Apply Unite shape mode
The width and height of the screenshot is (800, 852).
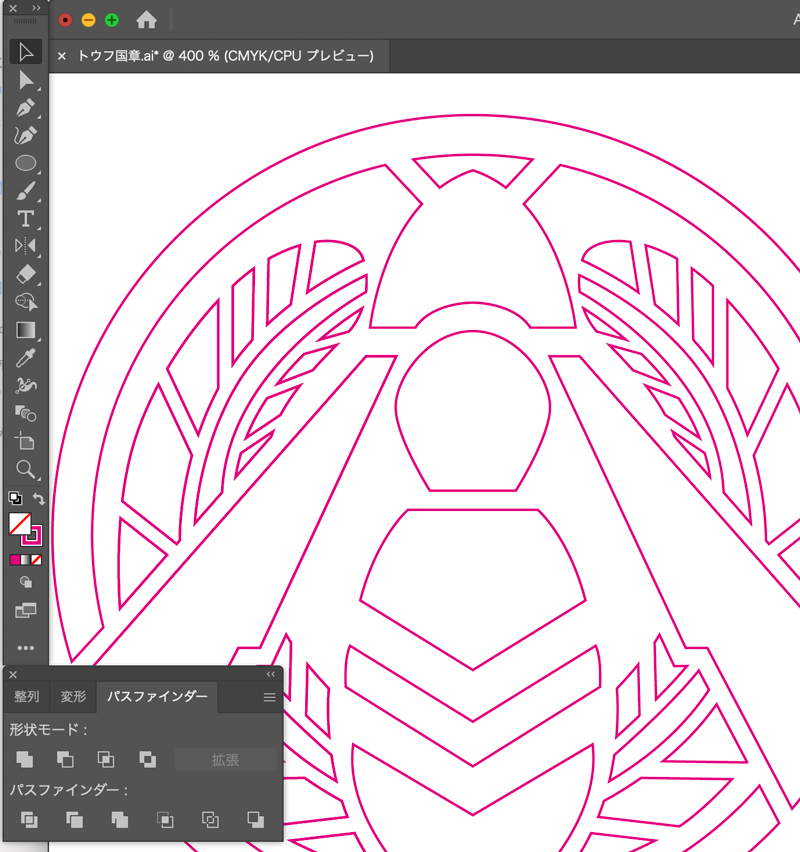click(x=24, y=759)
